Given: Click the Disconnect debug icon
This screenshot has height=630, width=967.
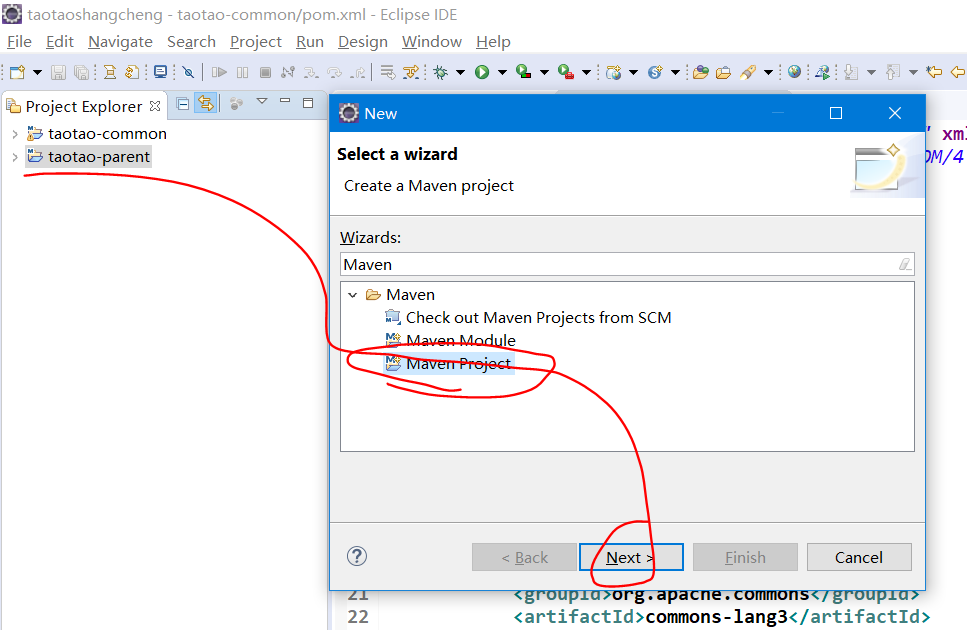Looking at the screenshot, I should (288, 72).
